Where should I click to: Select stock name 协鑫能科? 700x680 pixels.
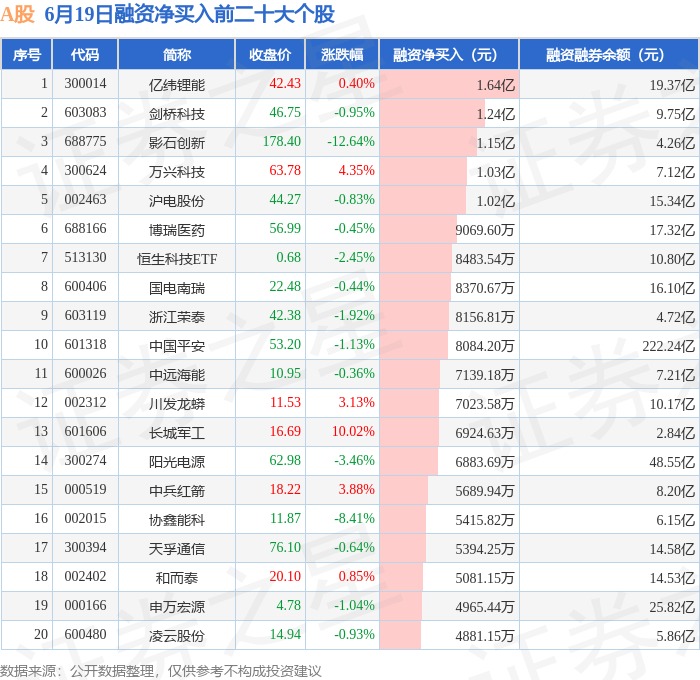tap(177, 520)
